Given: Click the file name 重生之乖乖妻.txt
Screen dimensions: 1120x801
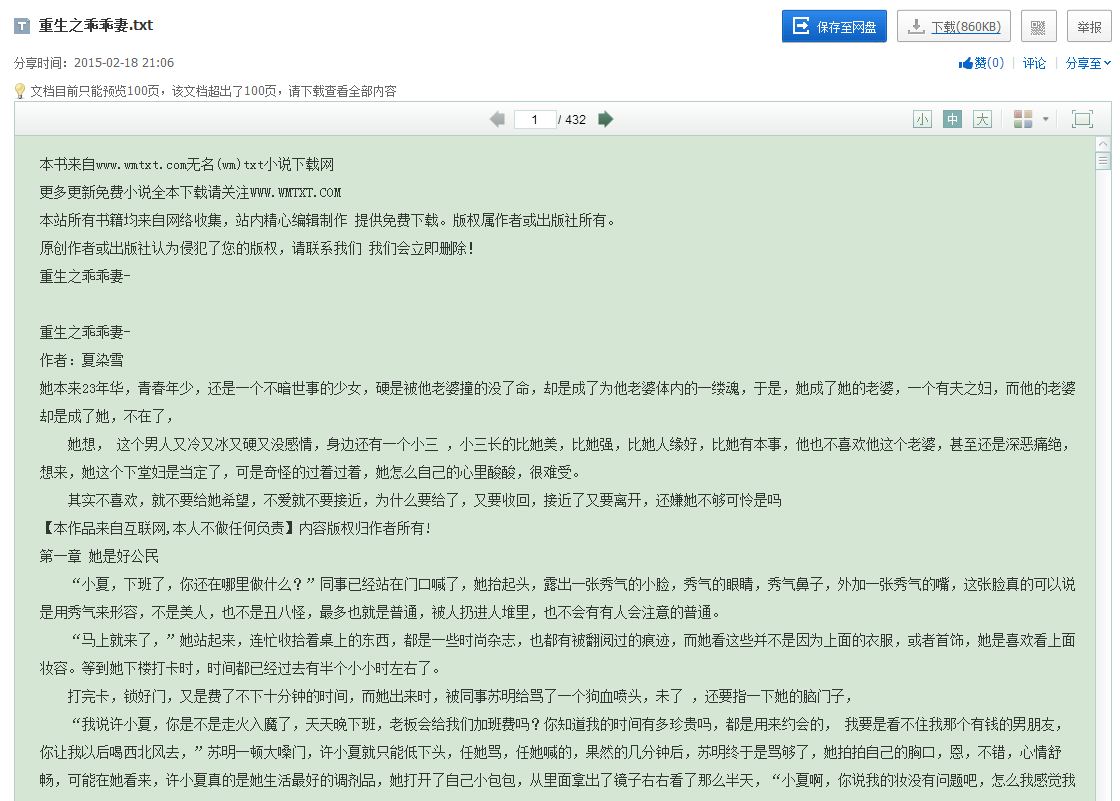Looking at the screenshot, I should pos(95,25).
